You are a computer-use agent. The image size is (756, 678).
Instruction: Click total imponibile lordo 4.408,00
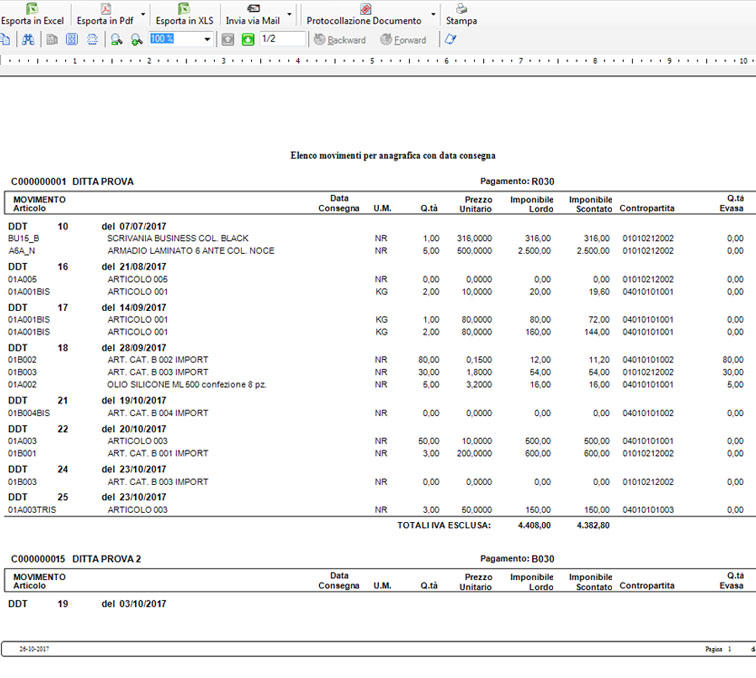tap(534, 525)
